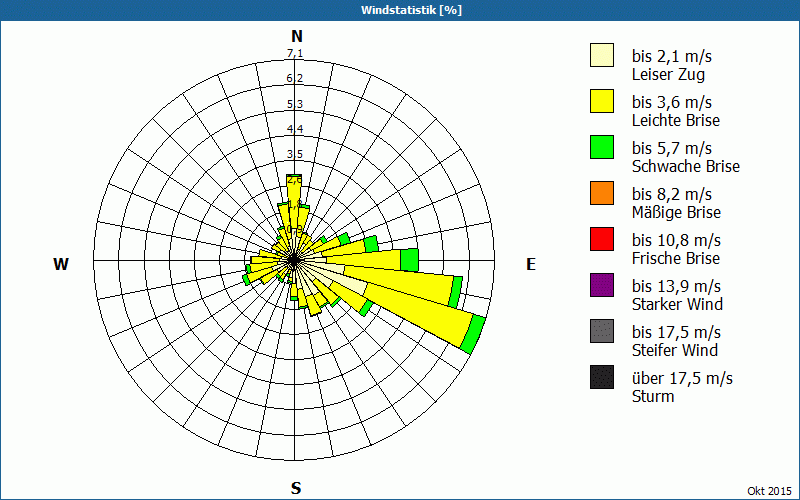Click the 'Windstatistik [%]' title text
The image size is (800, 500).
pyautogui.click(x=411, y=10)
